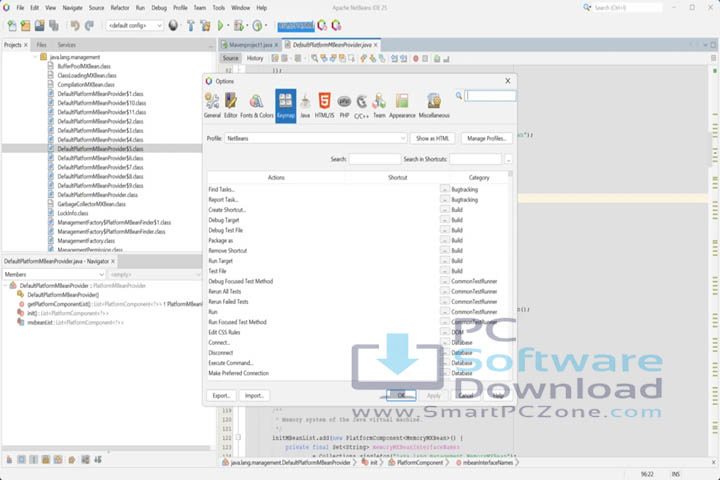Select the Debug Focused Test Method action row

click(x=358, y=281)
